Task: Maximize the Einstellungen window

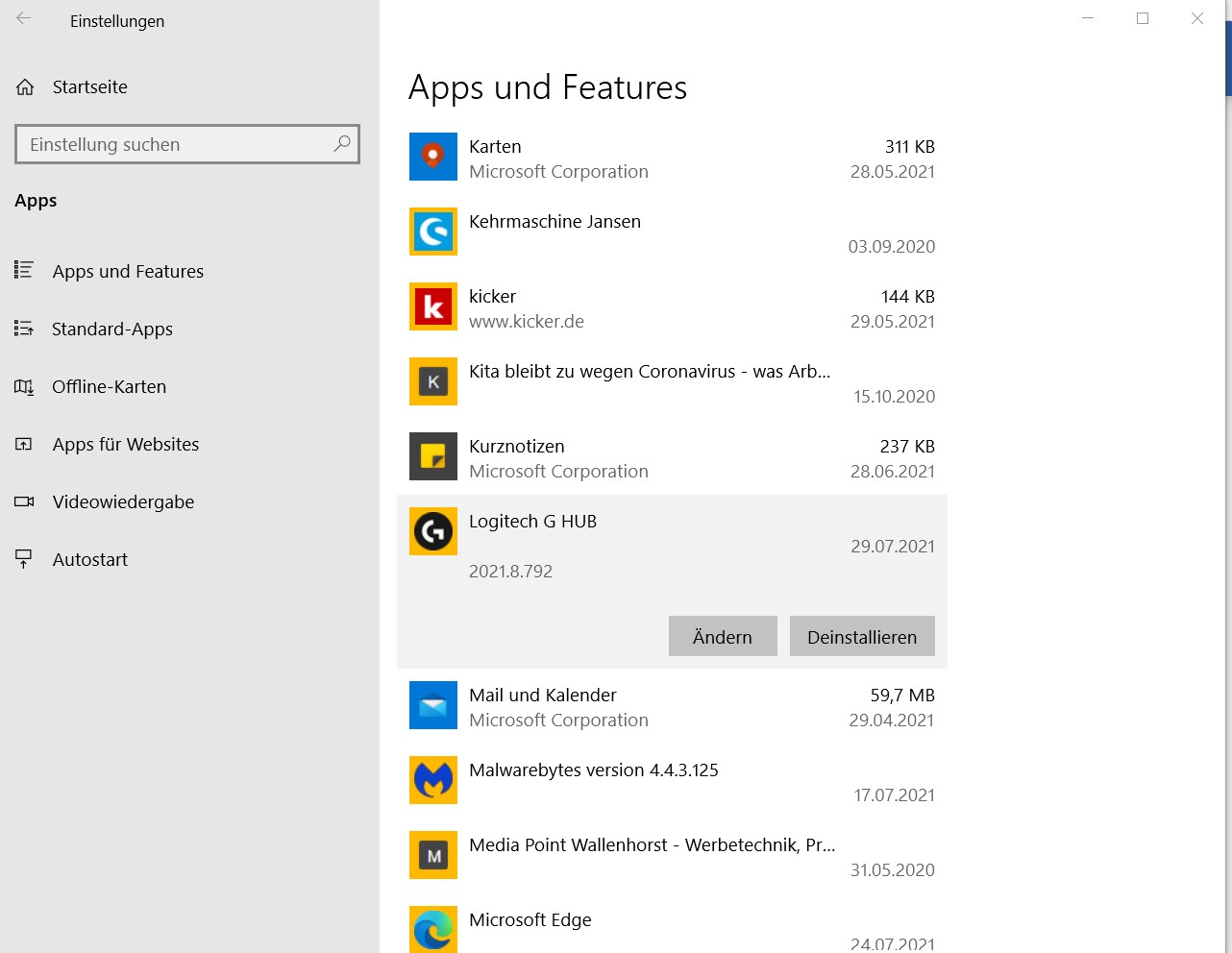Action: tap(1143, 18)
